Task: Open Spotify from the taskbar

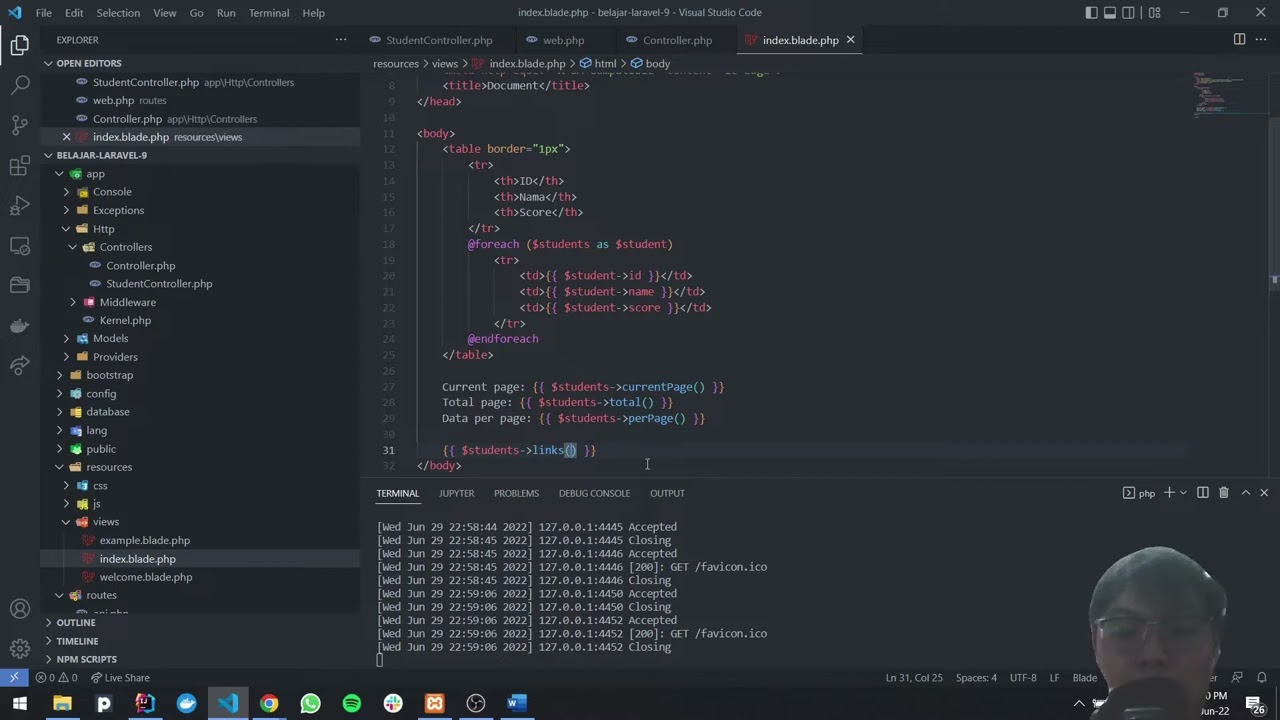Action: (x=352, y=704)
